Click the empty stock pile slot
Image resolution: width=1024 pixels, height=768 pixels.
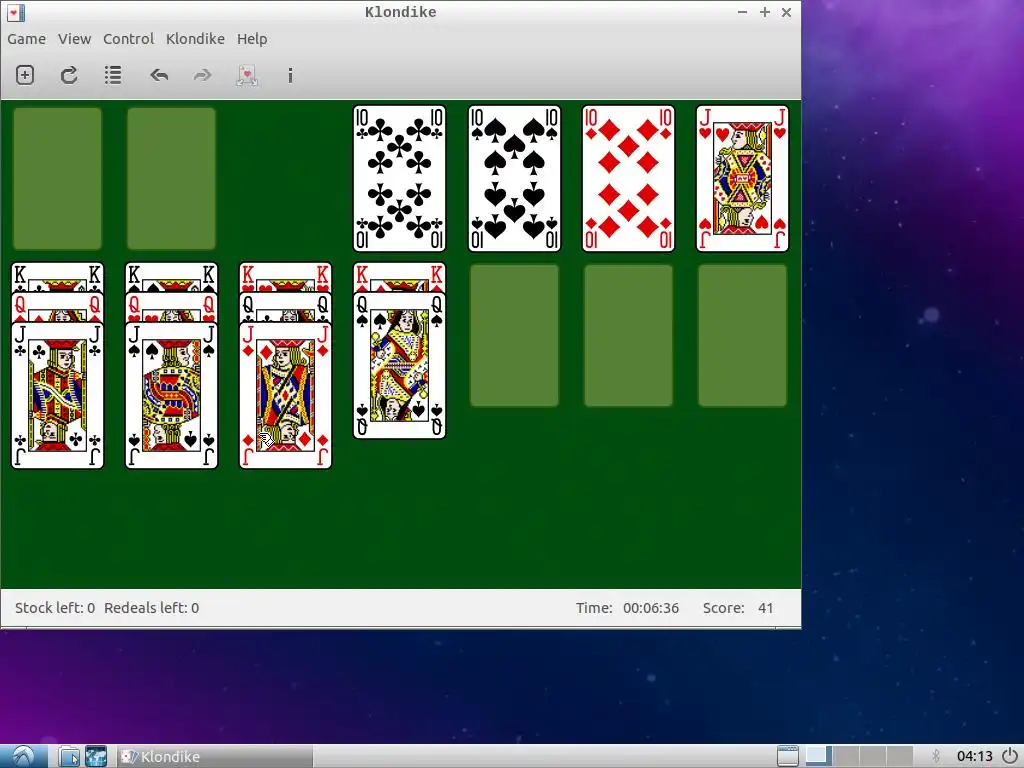(57, 178)
